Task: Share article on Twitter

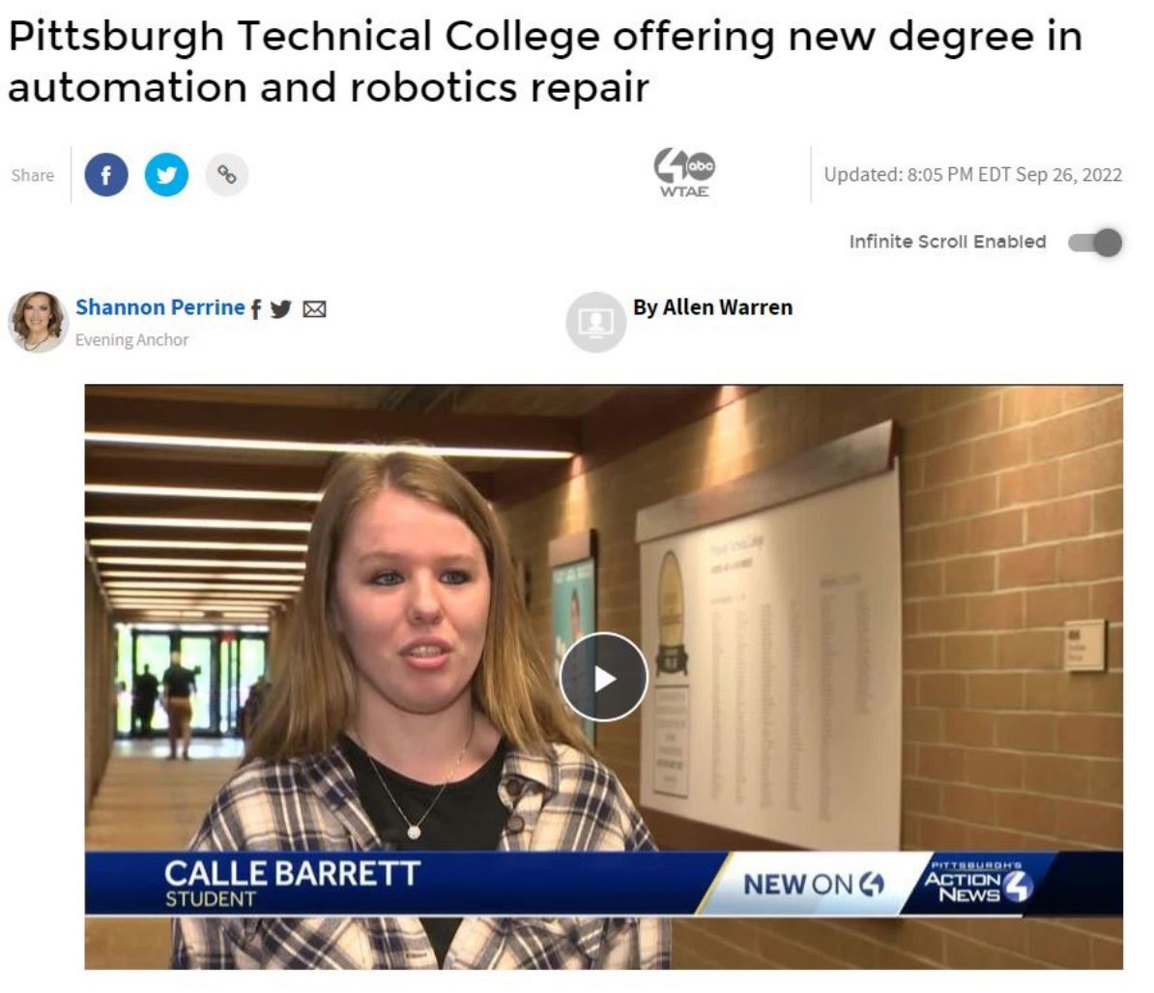Action: [166, 175]
